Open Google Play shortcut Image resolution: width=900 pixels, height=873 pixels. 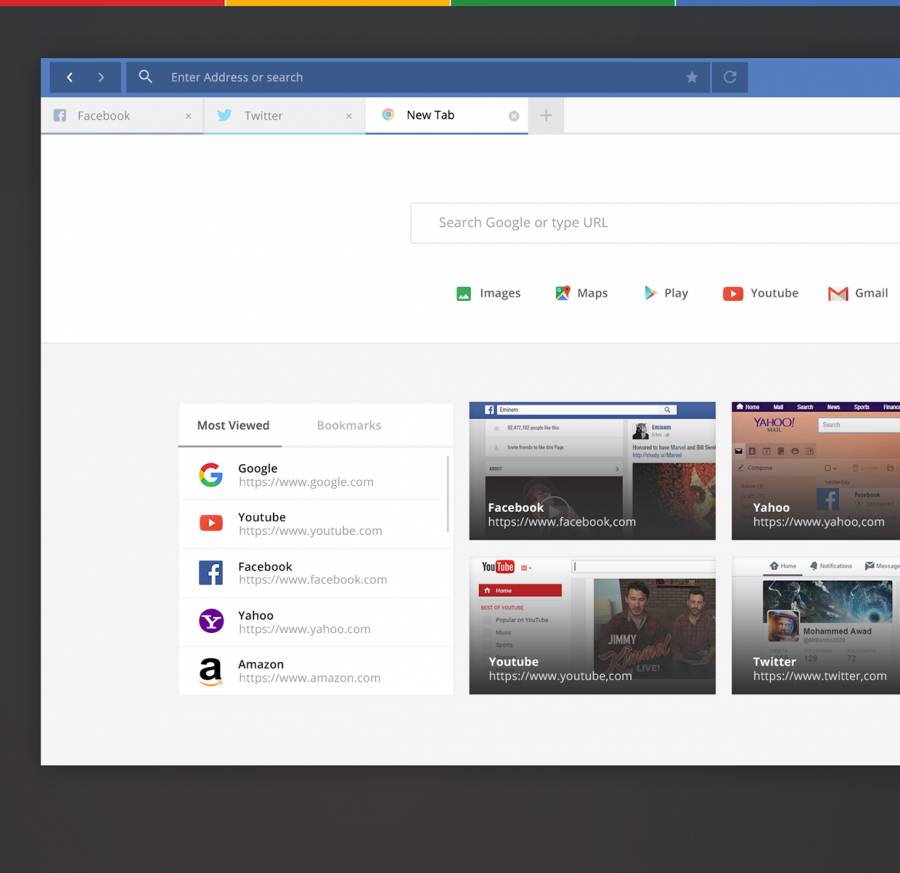(x=665, y=293)
